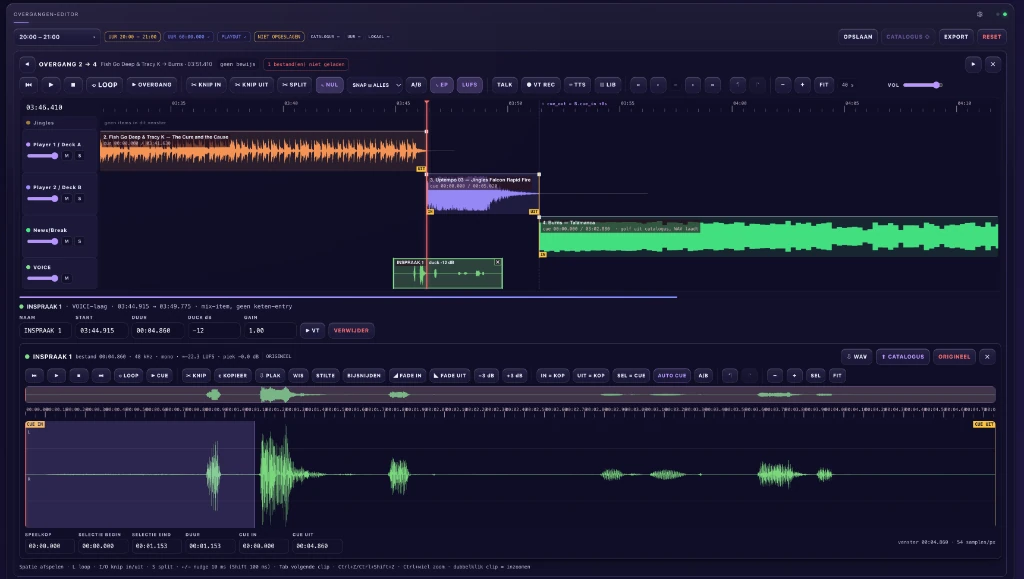This screenshot has height=579, width=1024.
Task: Toggle the EP button
Action: pyautogui.click(x=442, y=85)
